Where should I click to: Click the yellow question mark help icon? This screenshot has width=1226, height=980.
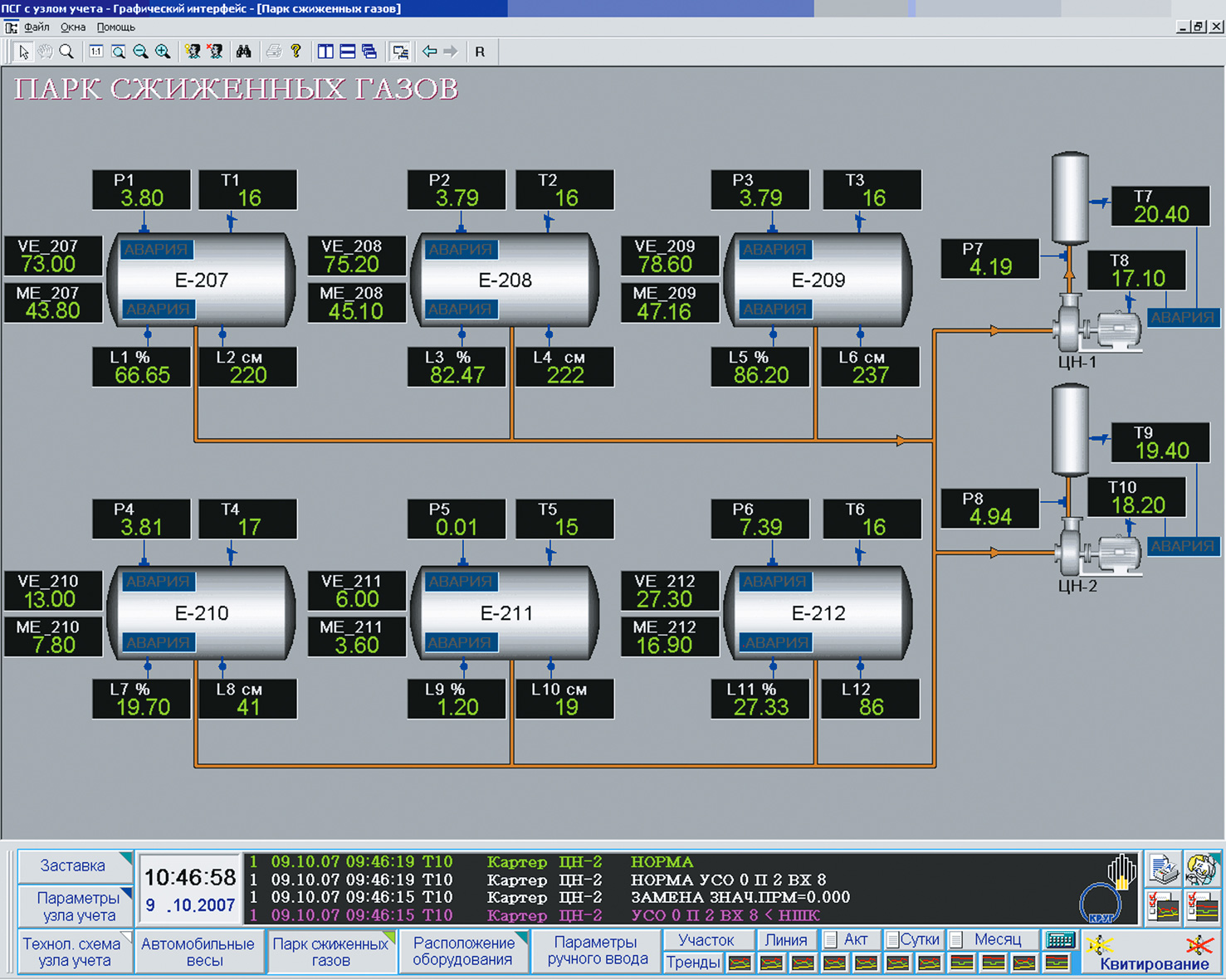coord(296,51)
